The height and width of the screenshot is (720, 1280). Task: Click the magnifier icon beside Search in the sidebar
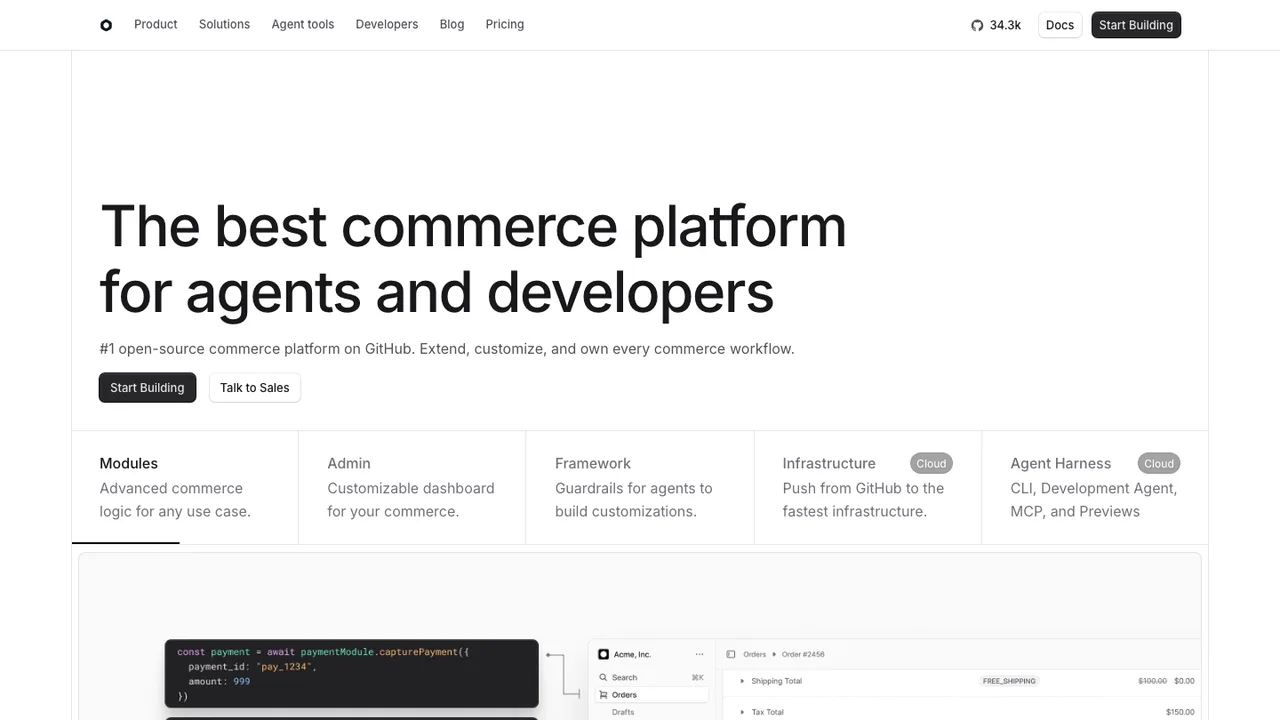tap(603, 677)
